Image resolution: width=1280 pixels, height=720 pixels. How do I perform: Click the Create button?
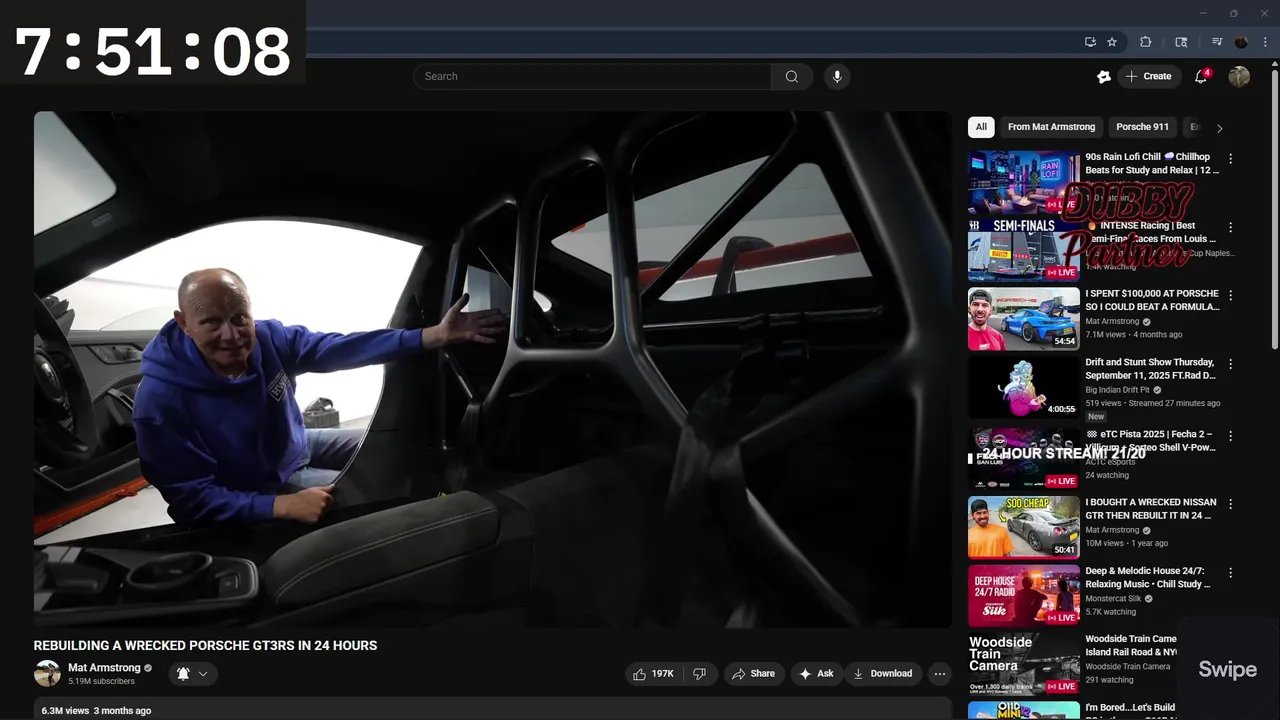1148,76
